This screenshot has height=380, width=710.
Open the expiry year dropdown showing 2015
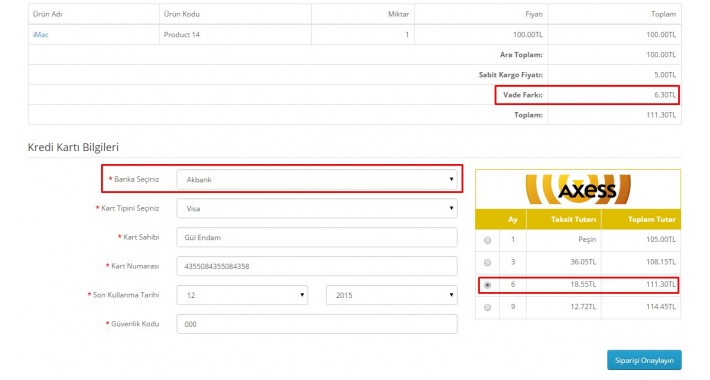tap(392, 295)
